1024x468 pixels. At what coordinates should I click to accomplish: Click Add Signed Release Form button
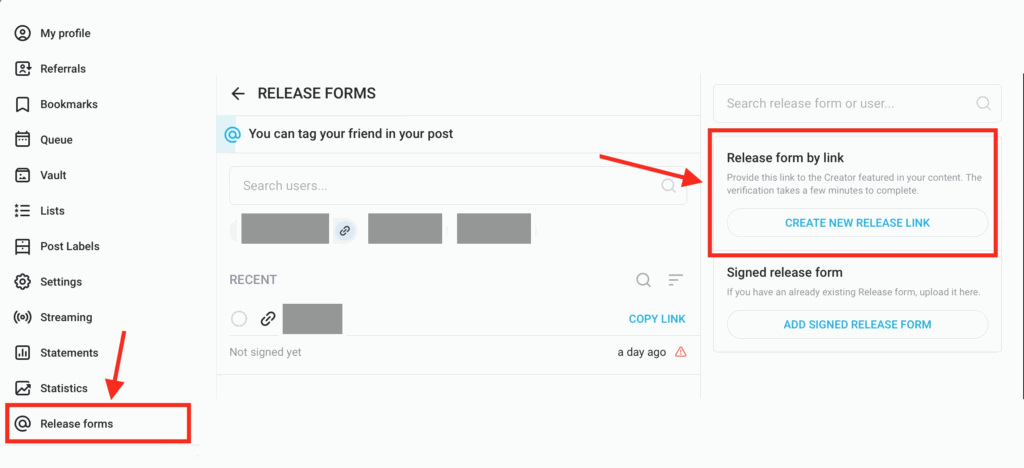[x=857, y=324]
